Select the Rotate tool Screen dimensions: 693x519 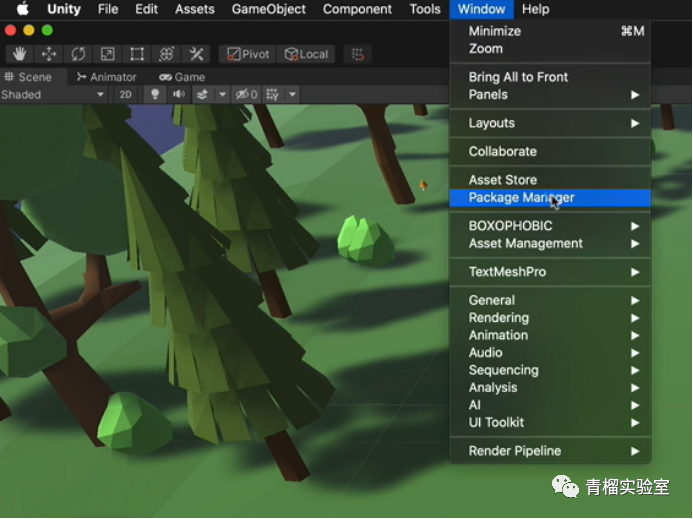(78, 54)
